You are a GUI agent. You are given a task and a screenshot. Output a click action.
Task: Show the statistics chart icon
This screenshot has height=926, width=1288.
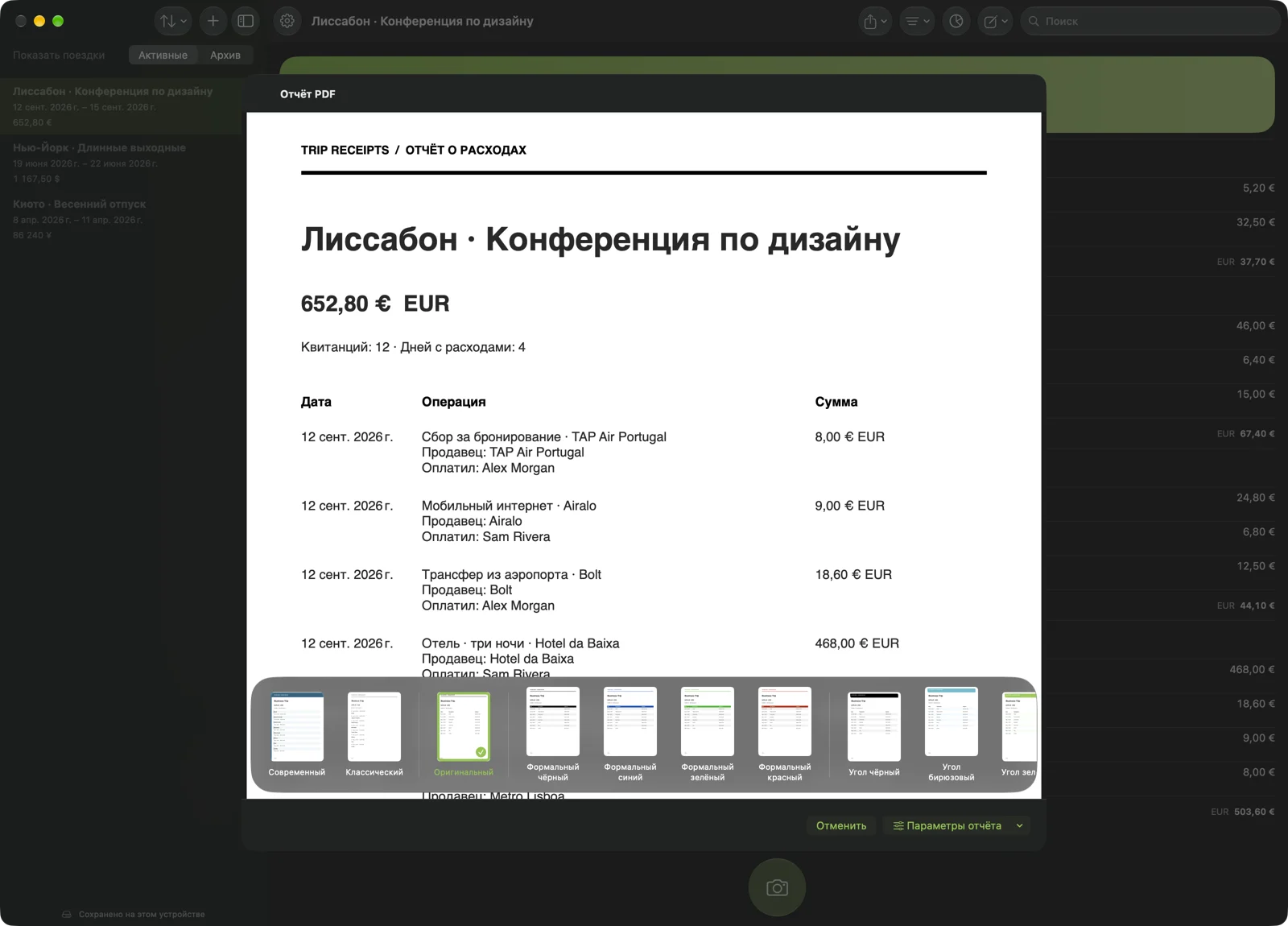point(956,22)
